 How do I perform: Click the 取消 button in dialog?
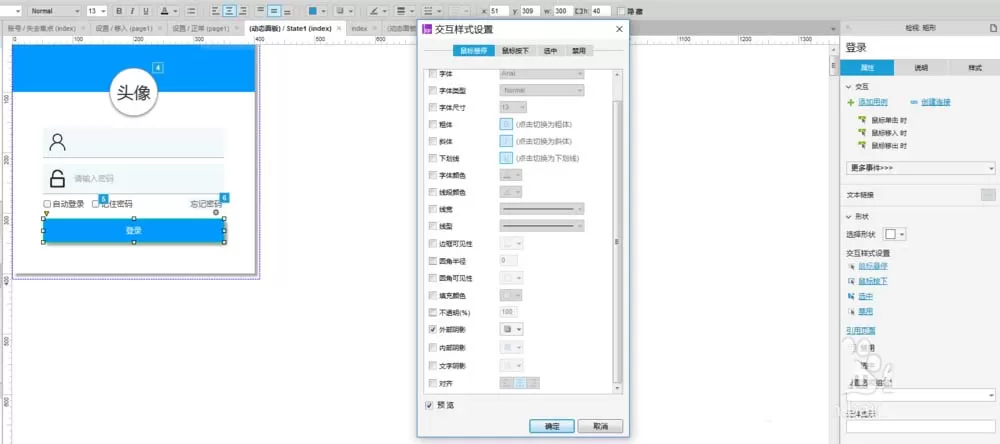coord(600,426)
